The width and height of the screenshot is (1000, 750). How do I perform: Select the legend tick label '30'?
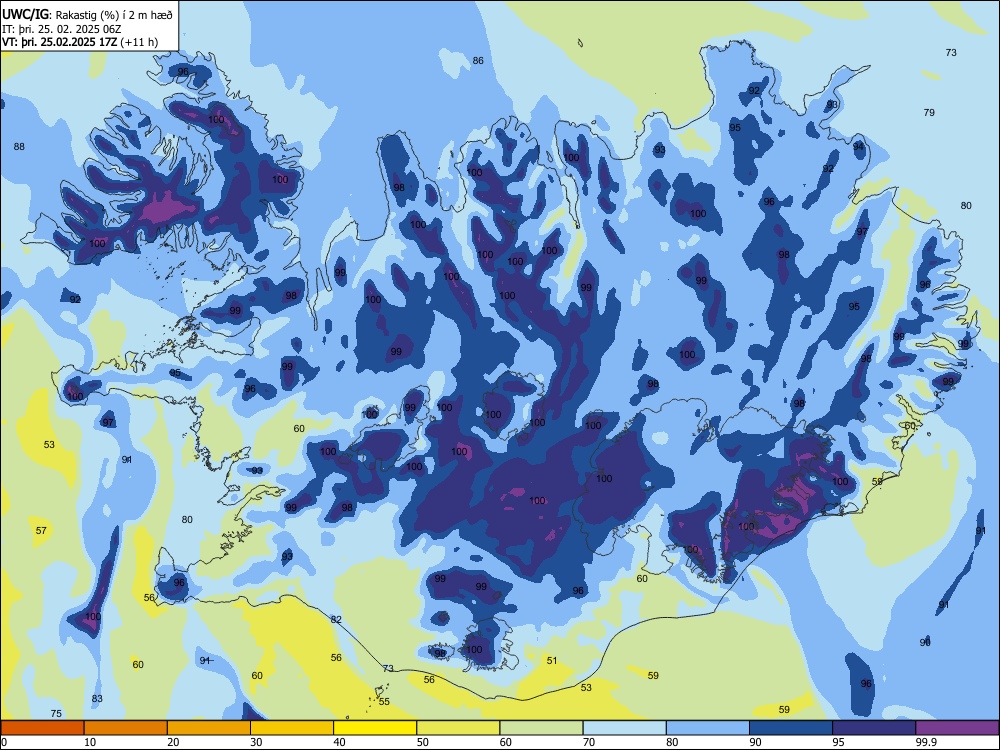click(256, 742)
